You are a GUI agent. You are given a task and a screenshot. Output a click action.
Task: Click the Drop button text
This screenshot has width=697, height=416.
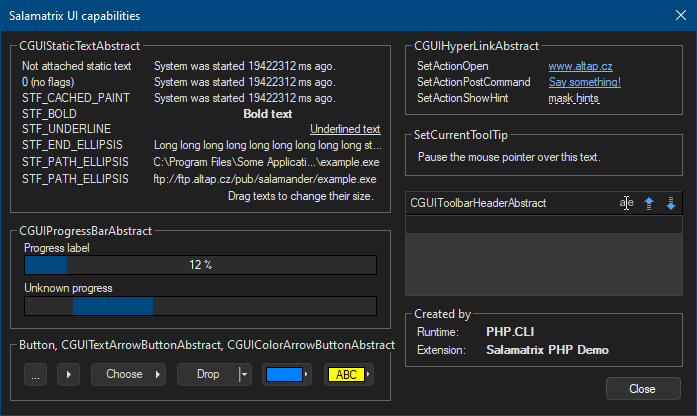[x=208, y=374]
